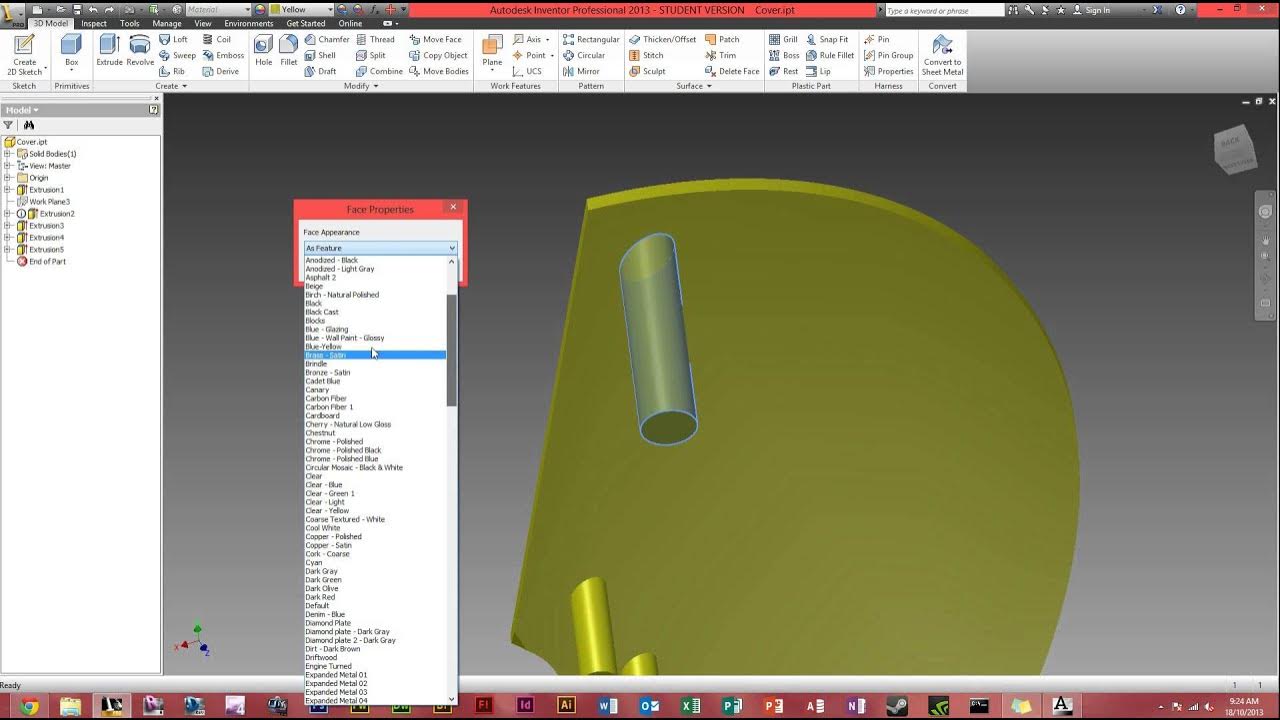
Task: Select the Grill plastic part tool
Action: click(783, 39)
